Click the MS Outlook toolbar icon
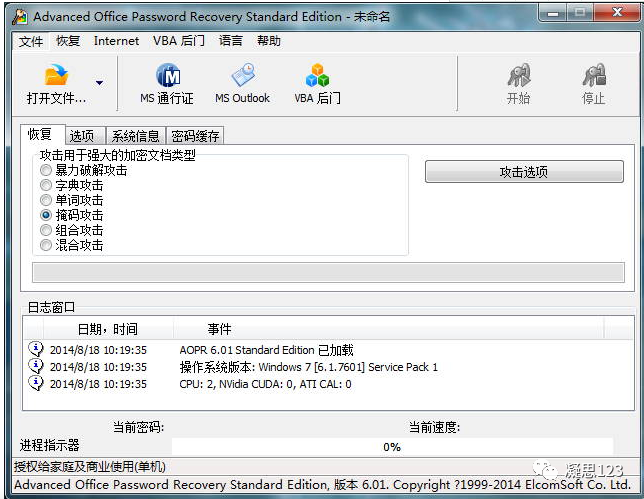 (243, 75)
